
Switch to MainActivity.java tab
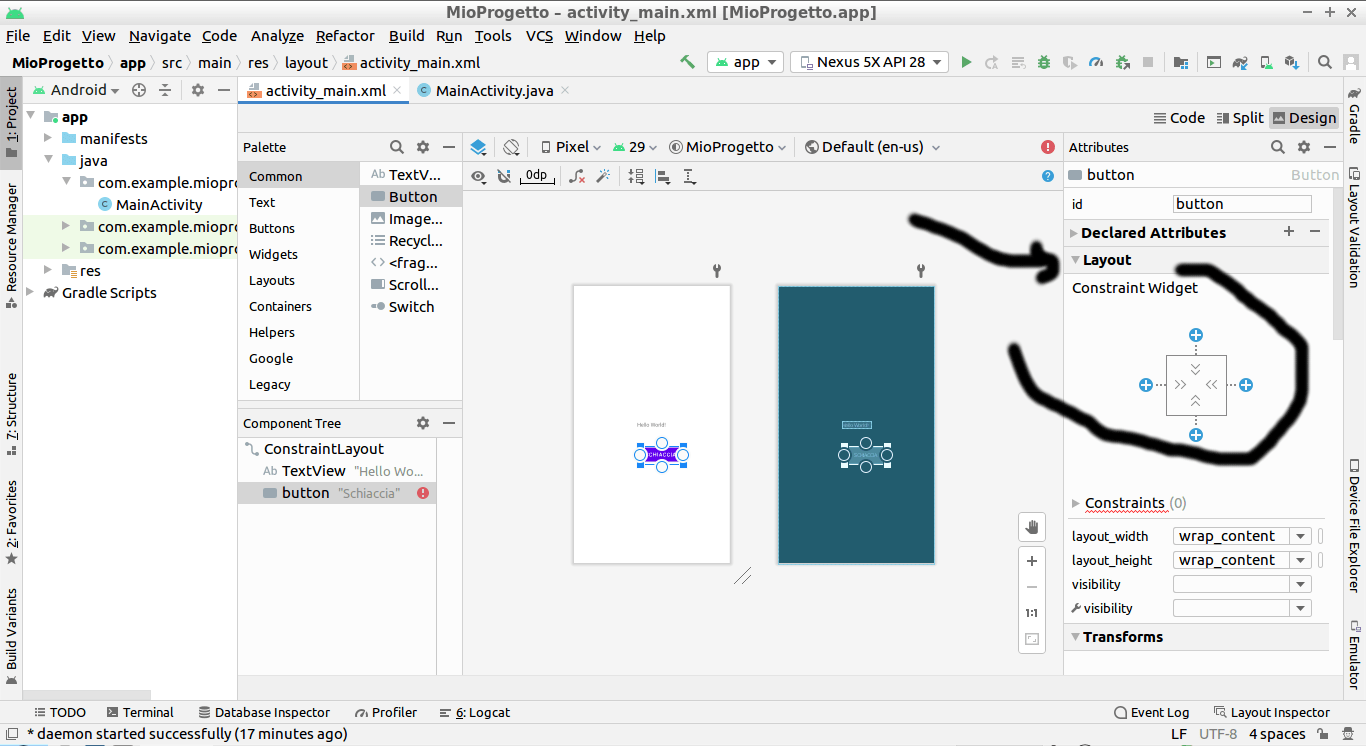(x=494, y=90)
